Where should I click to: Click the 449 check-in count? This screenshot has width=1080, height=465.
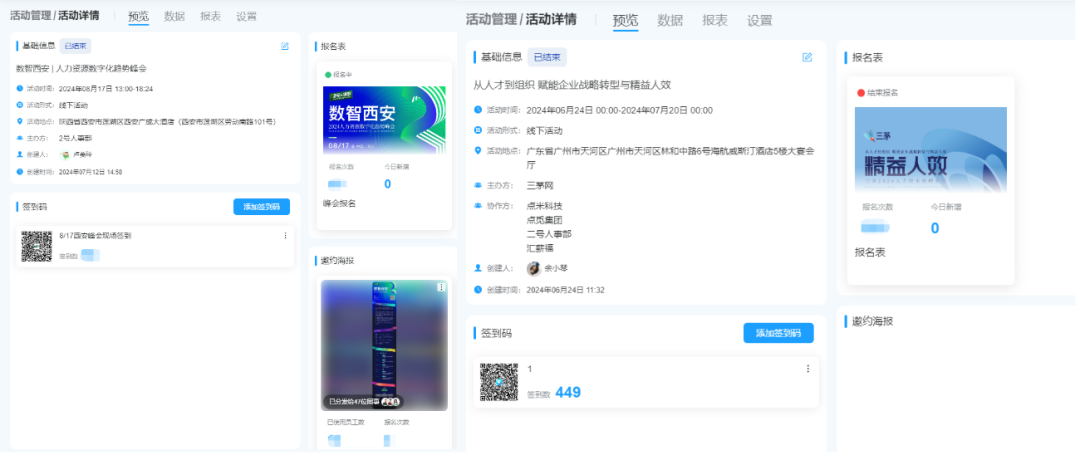pyautogui.click(x=568, y=393)
